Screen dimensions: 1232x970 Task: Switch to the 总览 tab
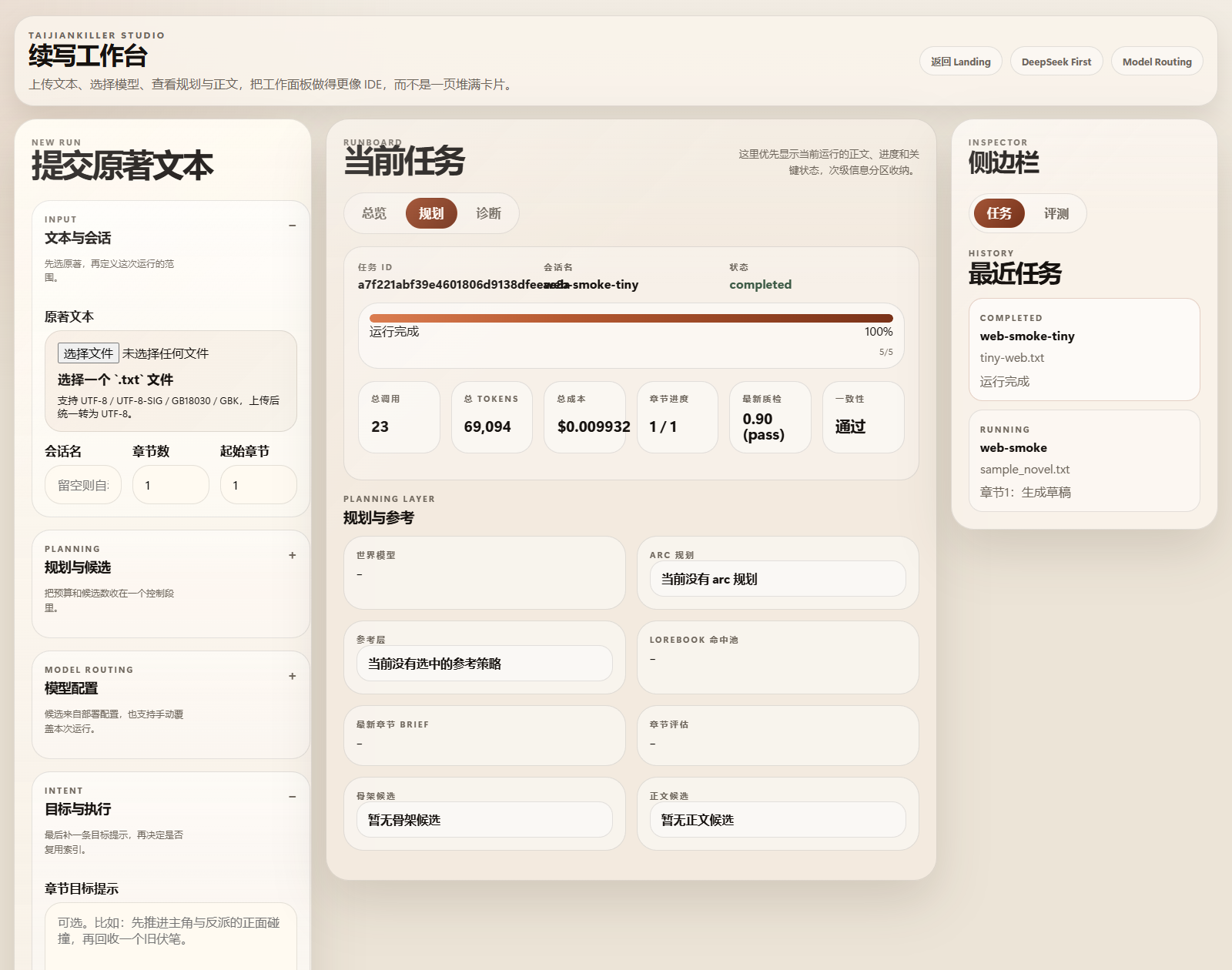coord(374,213)
